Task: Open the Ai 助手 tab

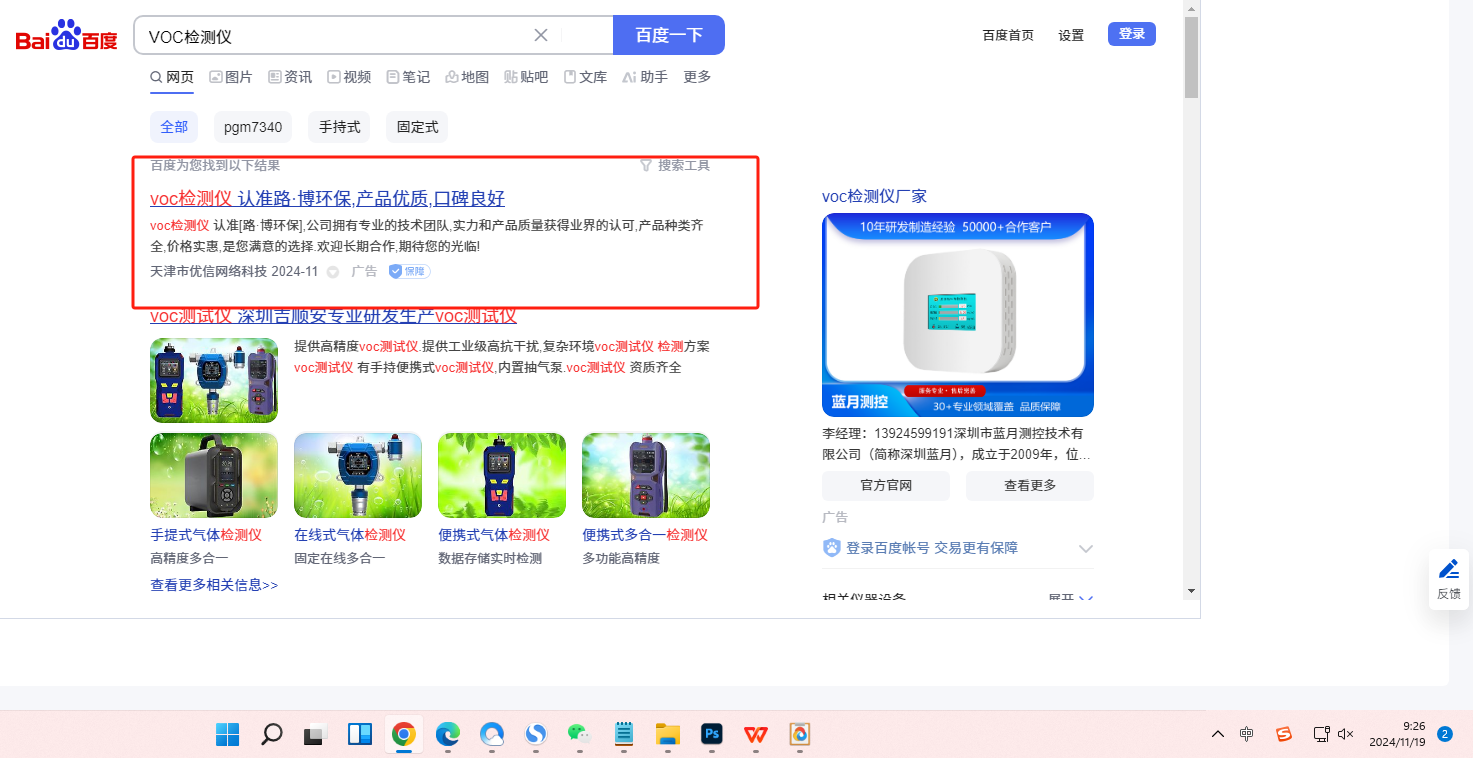Action: tap(645, 77)
